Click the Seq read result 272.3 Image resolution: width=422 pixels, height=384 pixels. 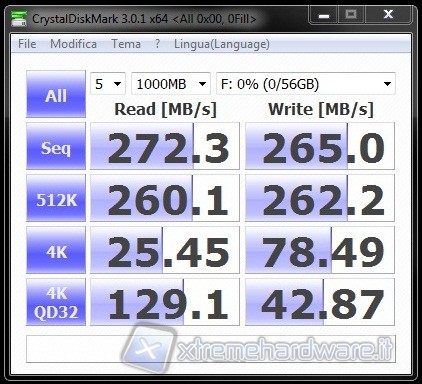click(x=165, y=146)
